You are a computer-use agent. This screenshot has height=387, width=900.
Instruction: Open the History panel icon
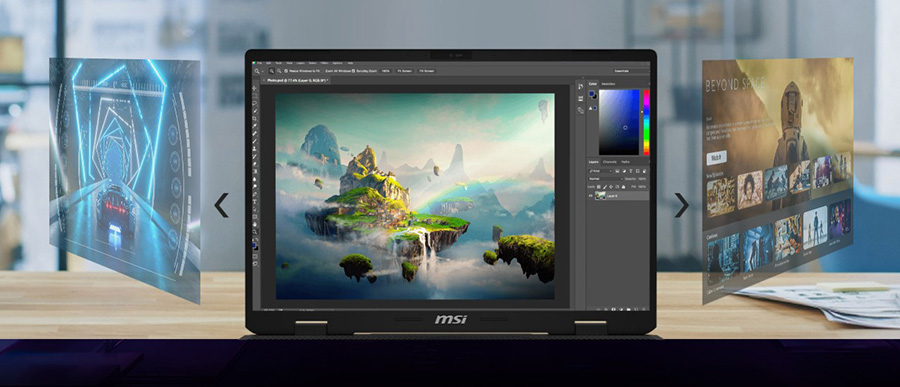coord(580,86)
